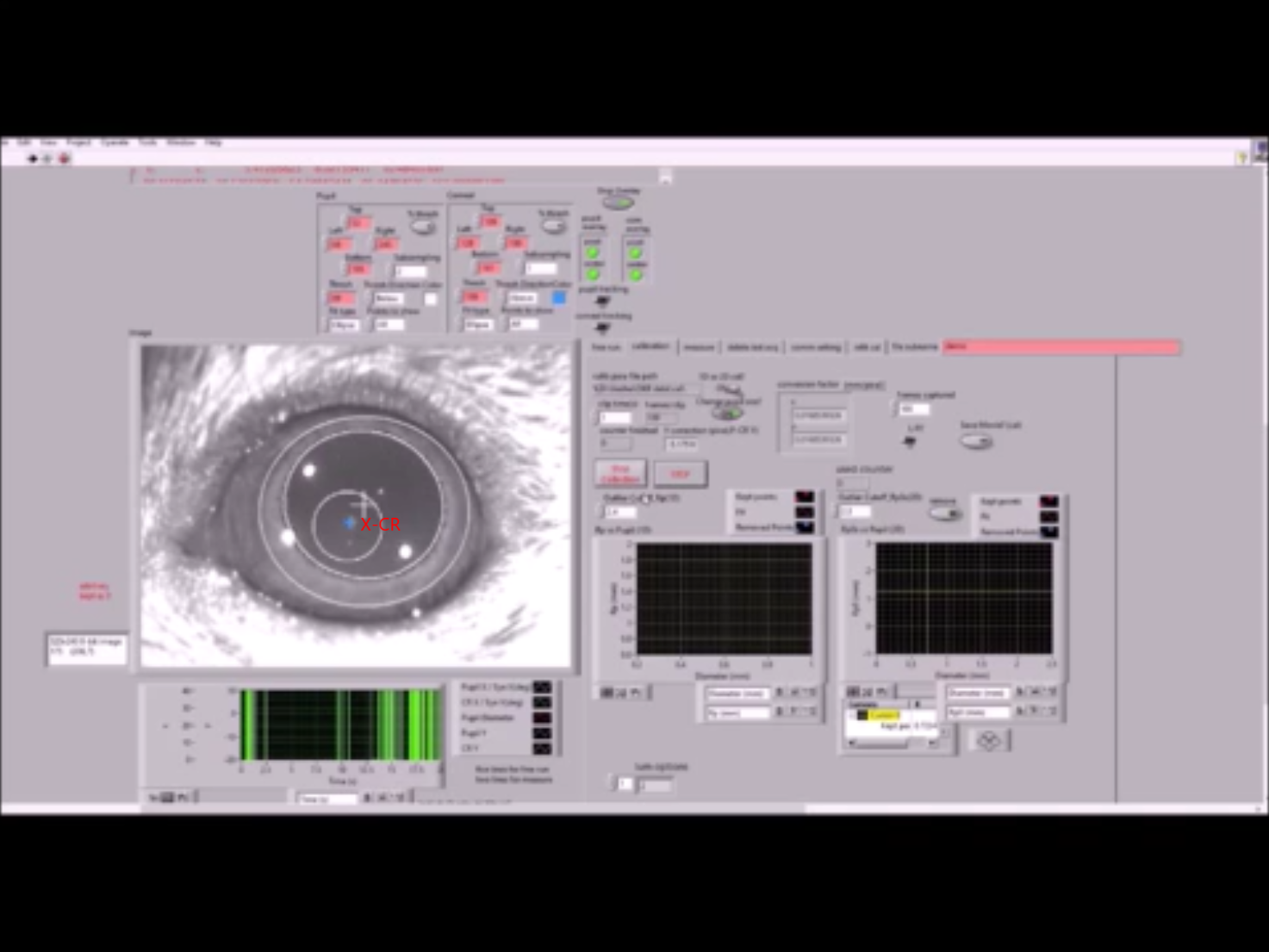The image size is (1269, 952).
Task: Select zoom tool in left calibration graph palette
Action: click(x=621, y=692)
